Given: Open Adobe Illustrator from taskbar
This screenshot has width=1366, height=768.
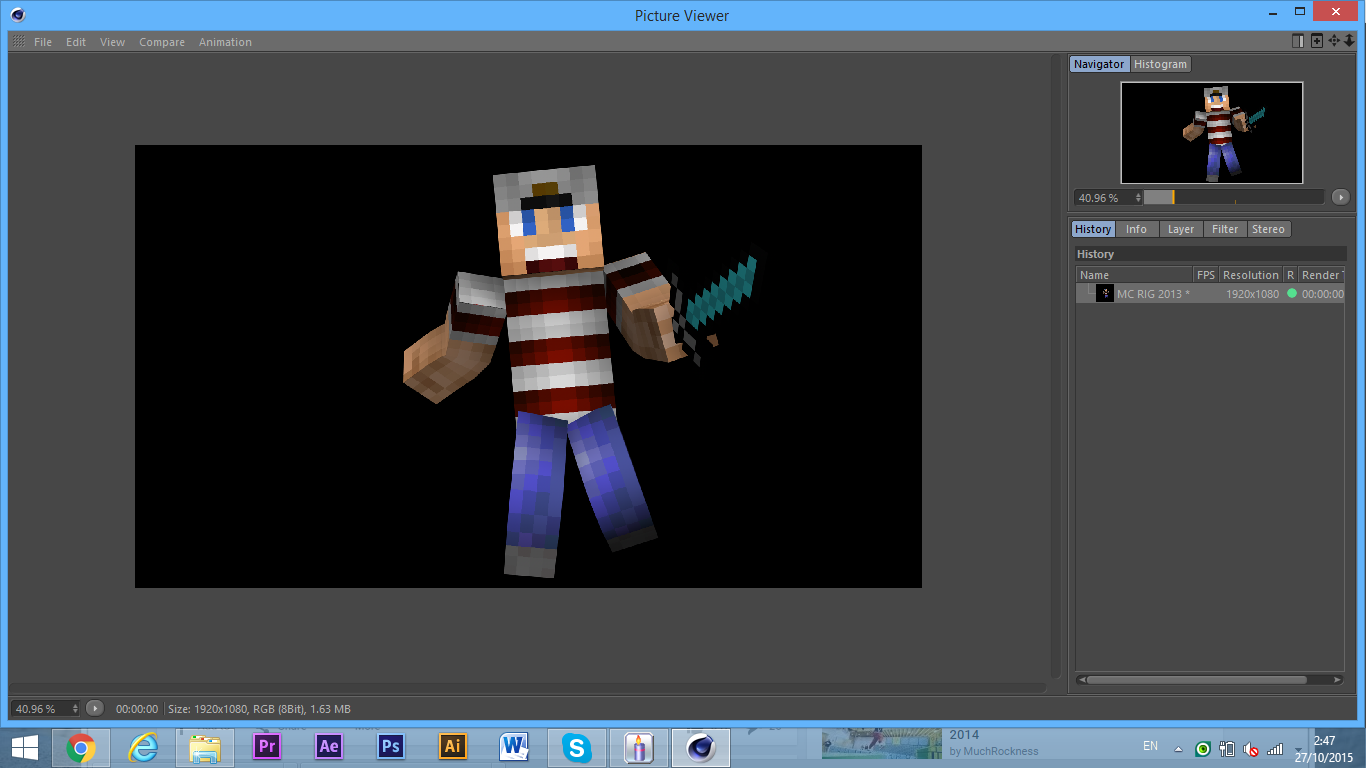Looking at the screenshot, I should tap(453, 747).
